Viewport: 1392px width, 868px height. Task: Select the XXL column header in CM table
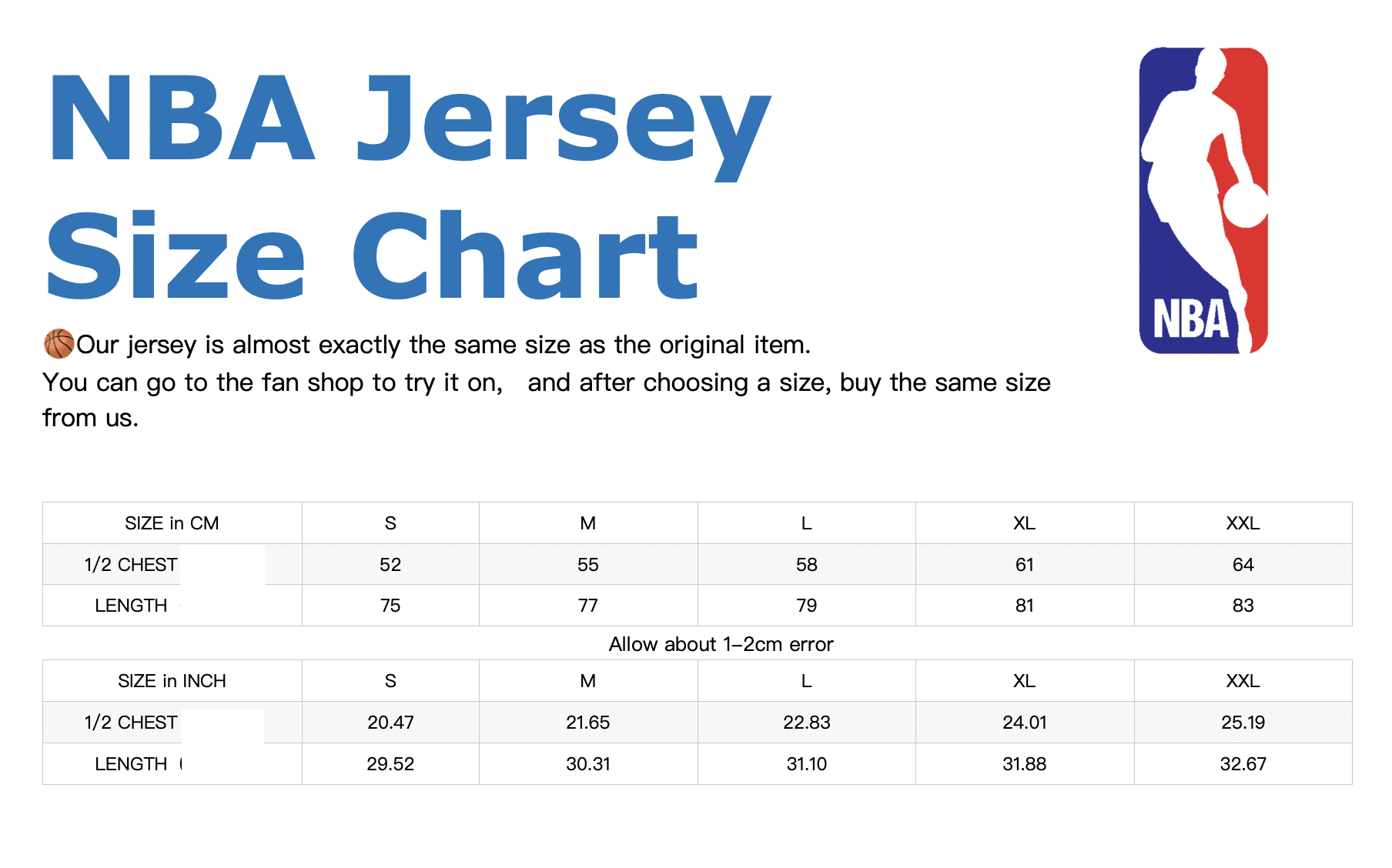pyautogui.click(x=1243, y=523)
